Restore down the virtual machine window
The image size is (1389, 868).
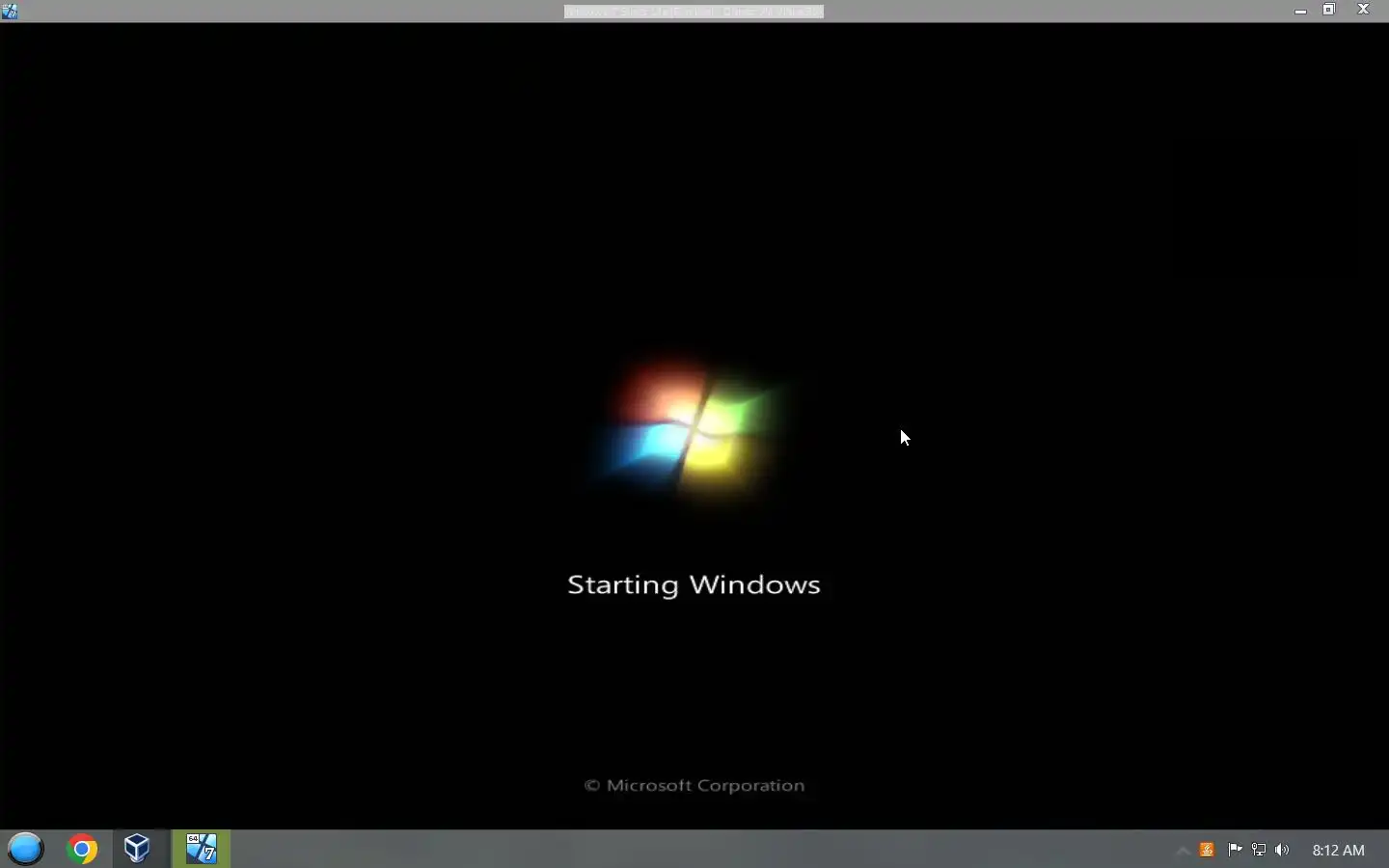[1330, 10]
